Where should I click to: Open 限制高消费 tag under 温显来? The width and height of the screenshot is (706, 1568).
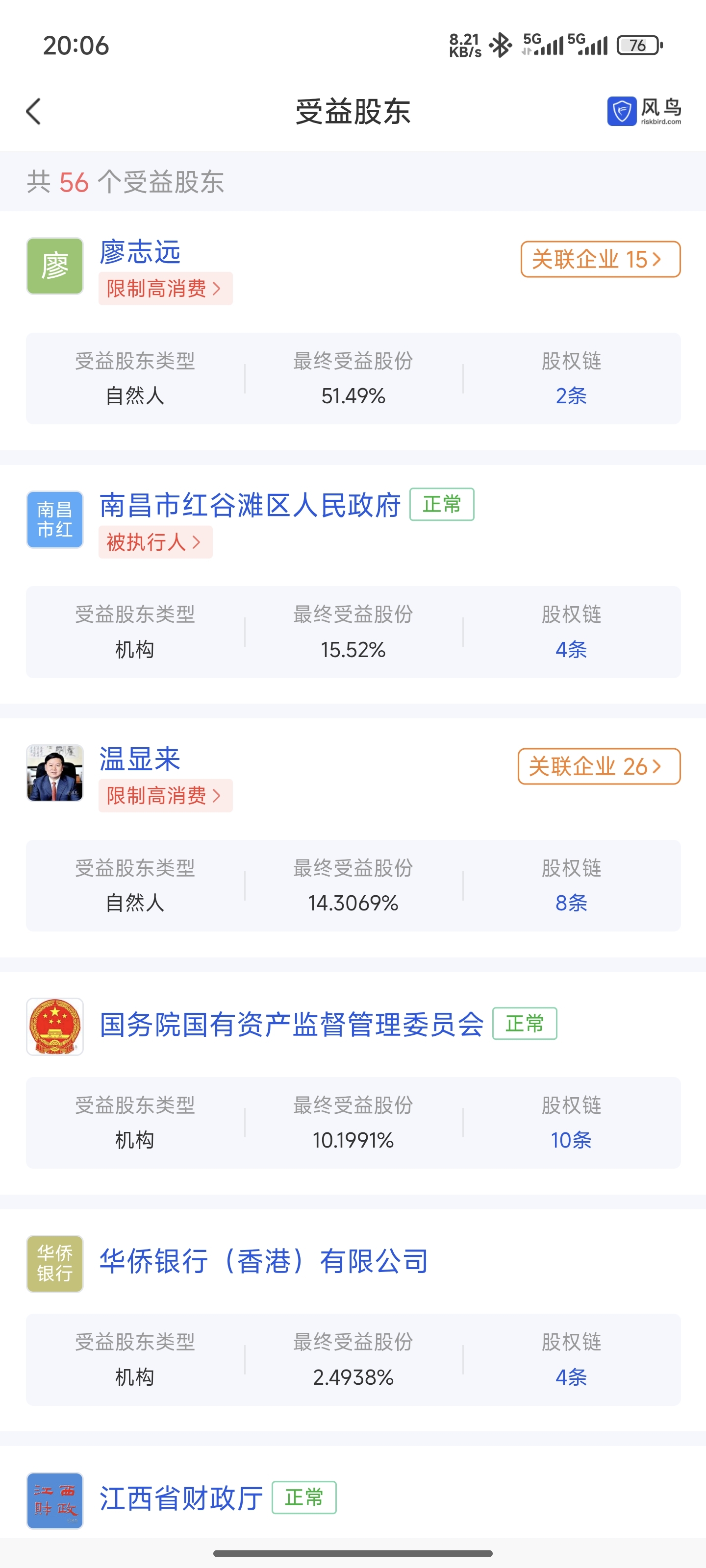tap(165, 796)
